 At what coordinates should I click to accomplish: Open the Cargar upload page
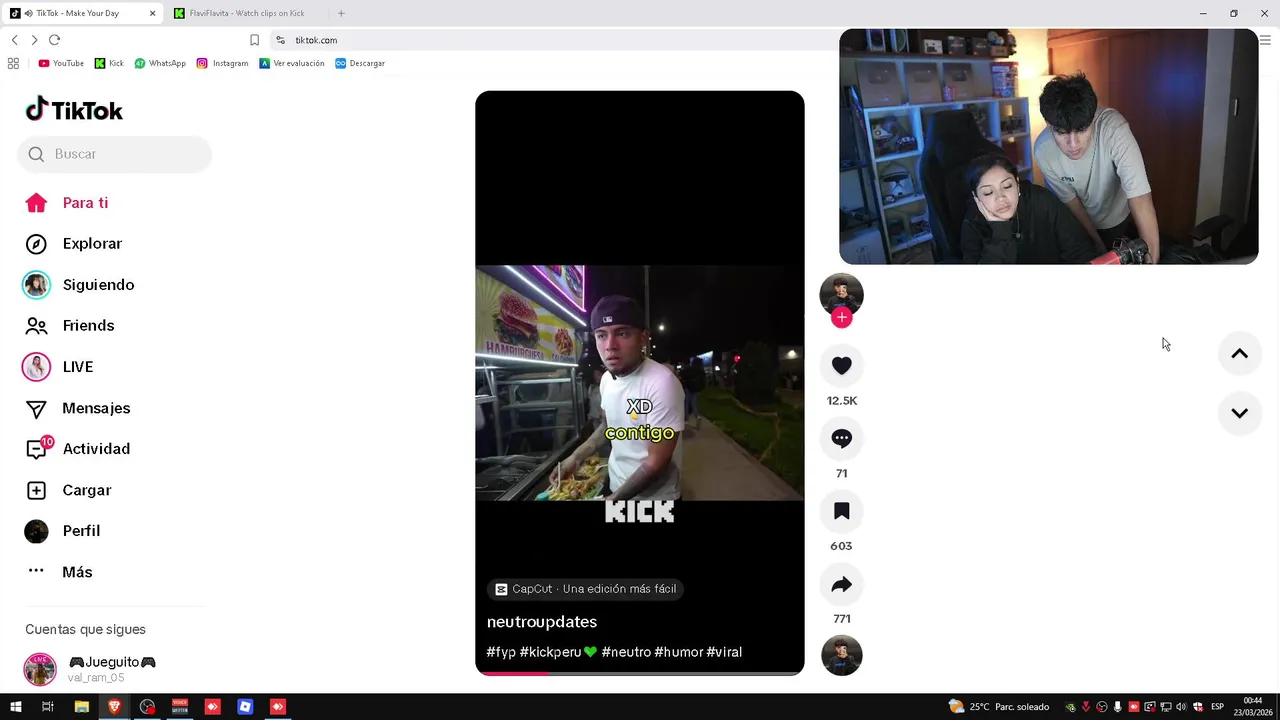click(68, 490)
